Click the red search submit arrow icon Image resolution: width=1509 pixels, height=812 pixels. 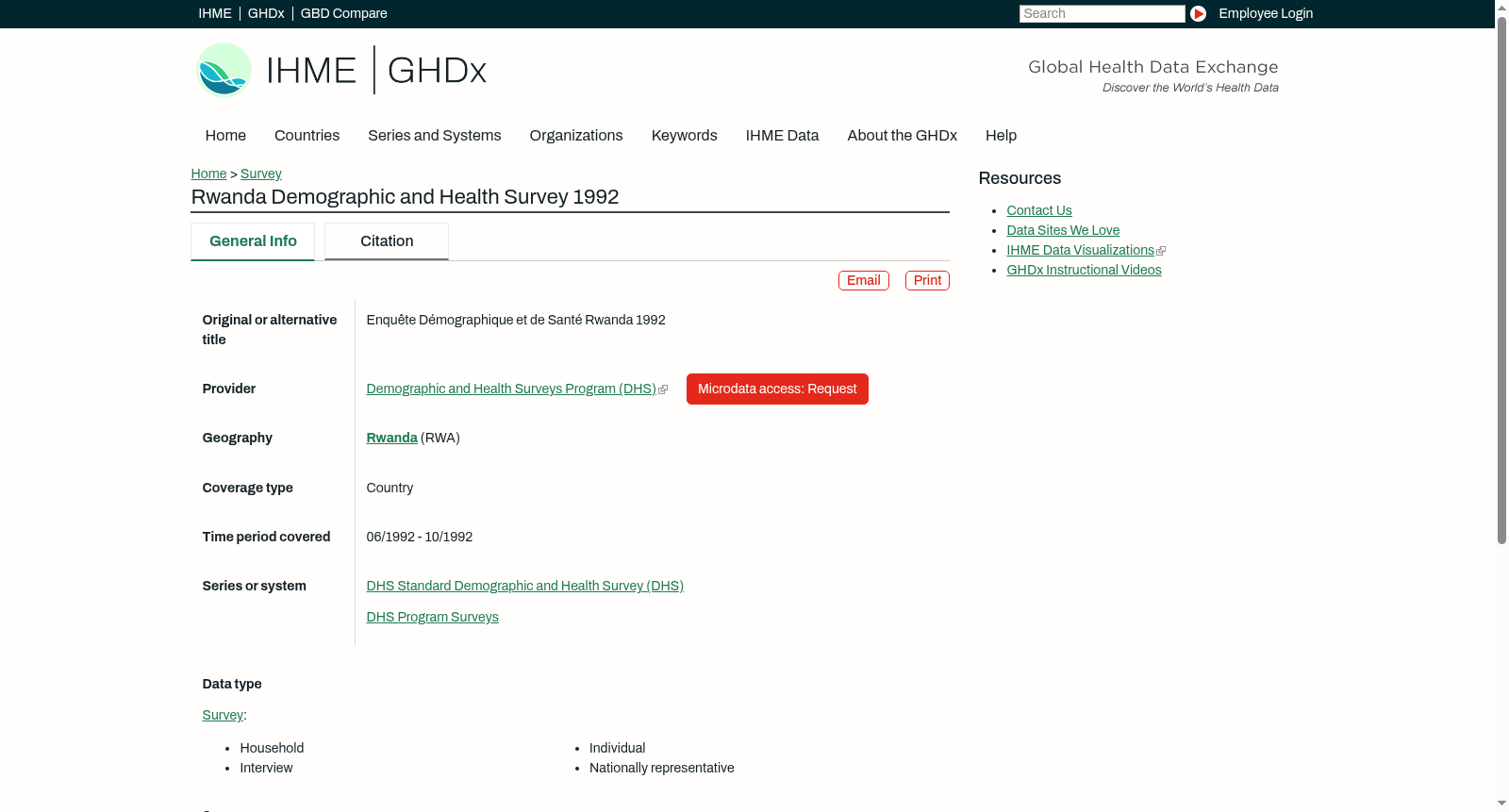pyautogui.click(x=1198, y=13)
